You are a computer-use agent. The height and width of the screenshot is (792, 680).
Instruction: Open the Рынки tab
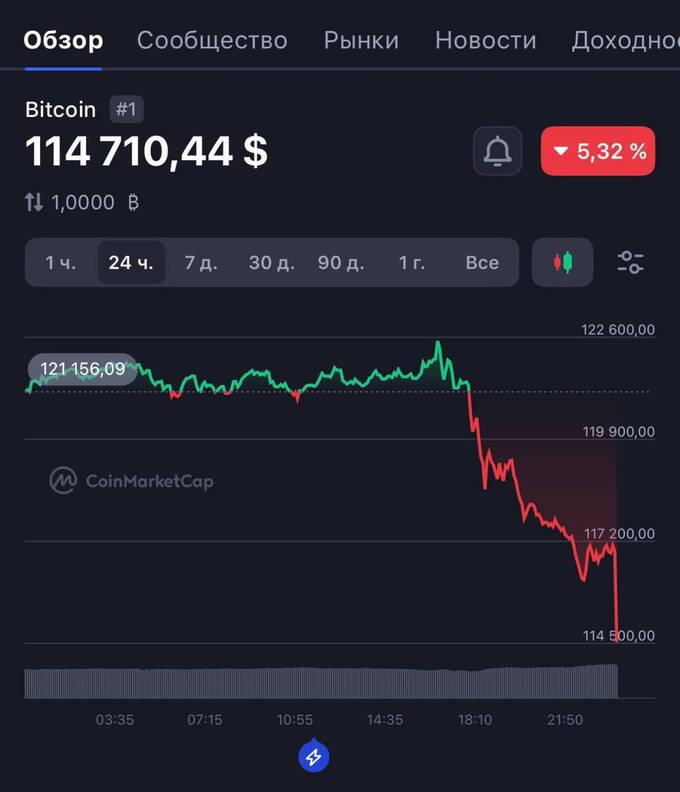(361, 40)
